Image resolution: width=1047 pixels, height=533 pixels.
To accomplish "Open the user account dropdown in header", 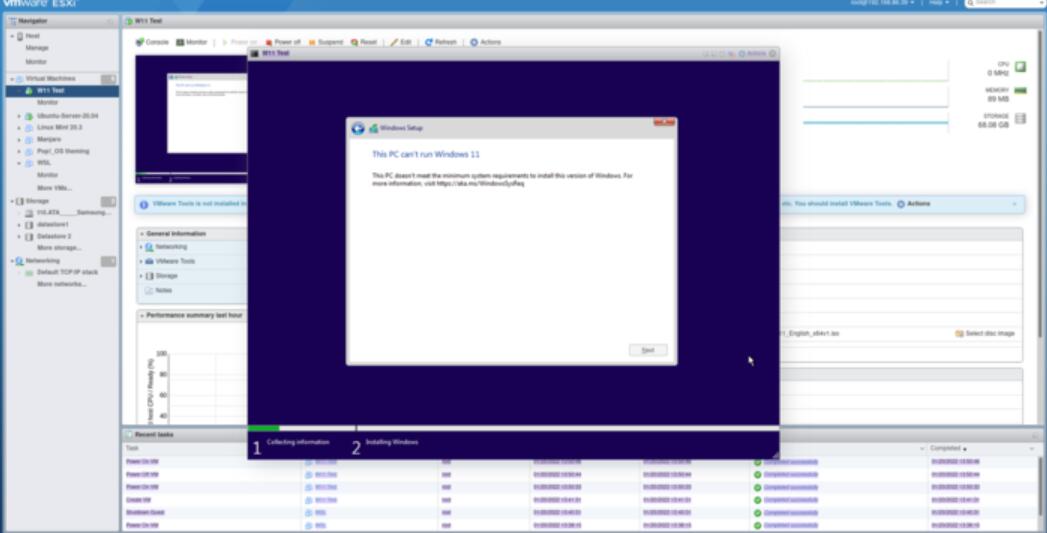I will [x=882, y=3].
